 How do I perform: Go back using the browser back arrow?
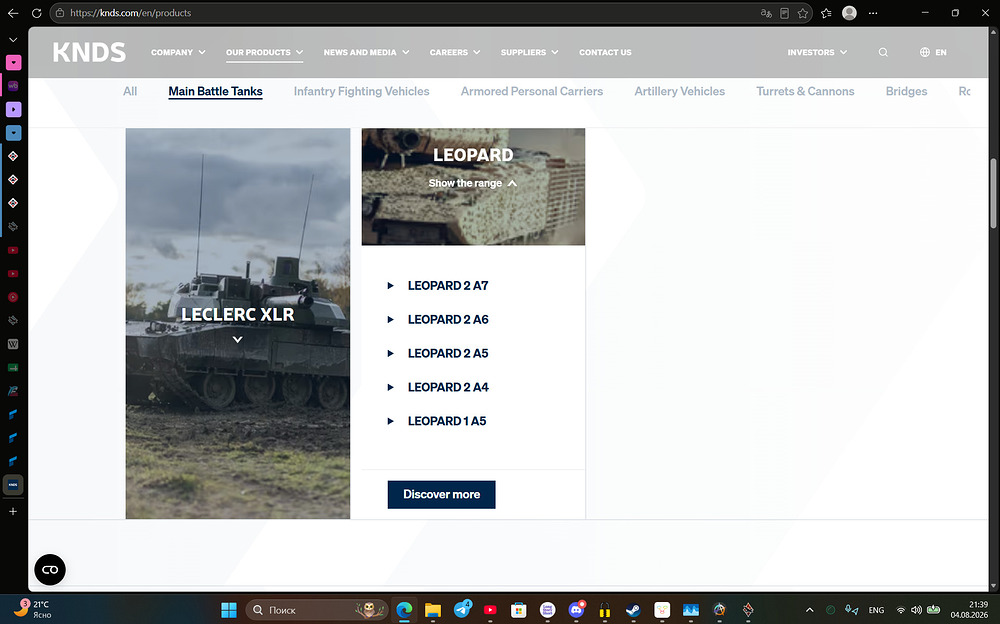[x=13, y=13]
